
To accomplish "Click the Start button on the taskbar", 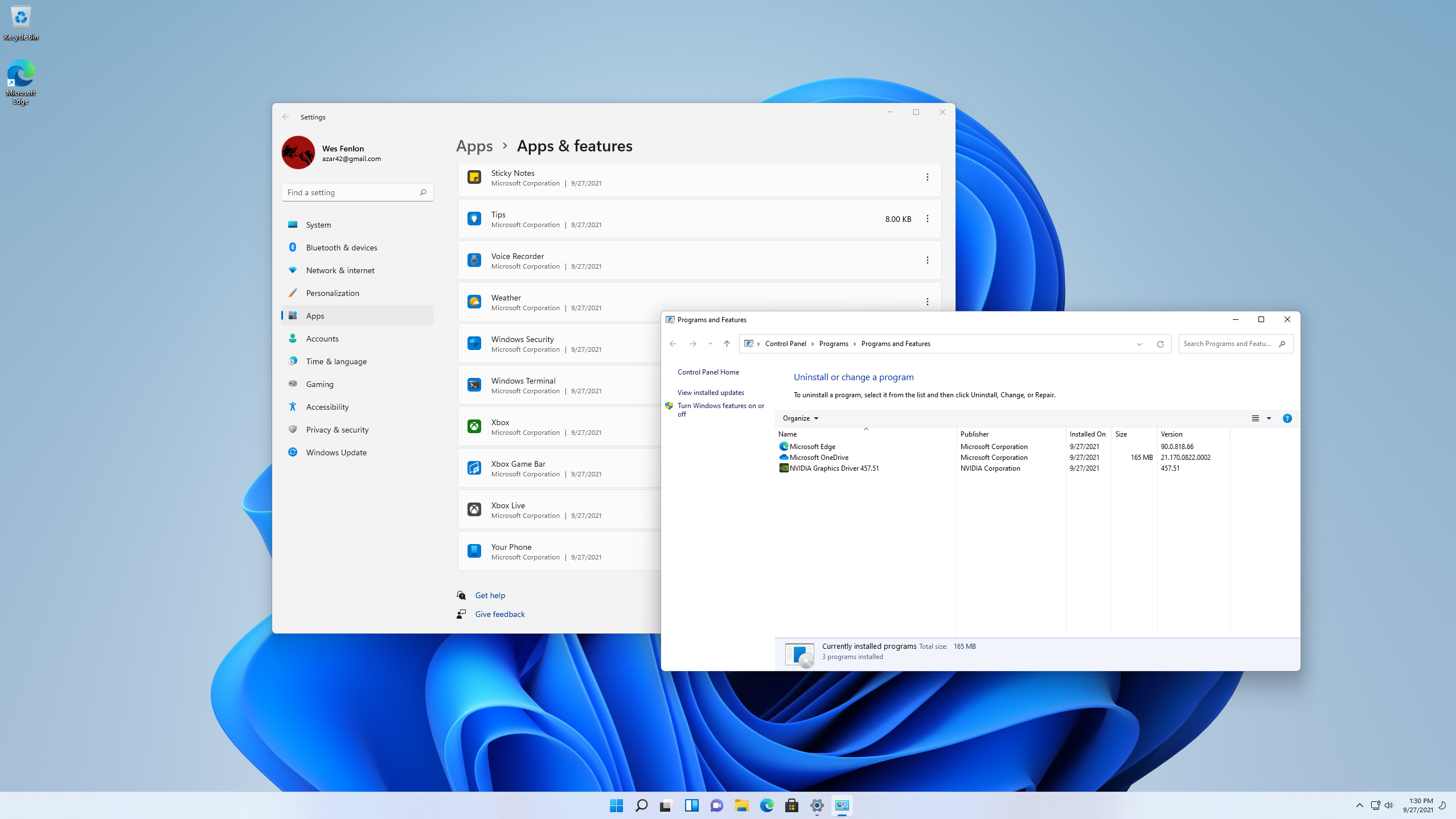I will coord(616,805).
